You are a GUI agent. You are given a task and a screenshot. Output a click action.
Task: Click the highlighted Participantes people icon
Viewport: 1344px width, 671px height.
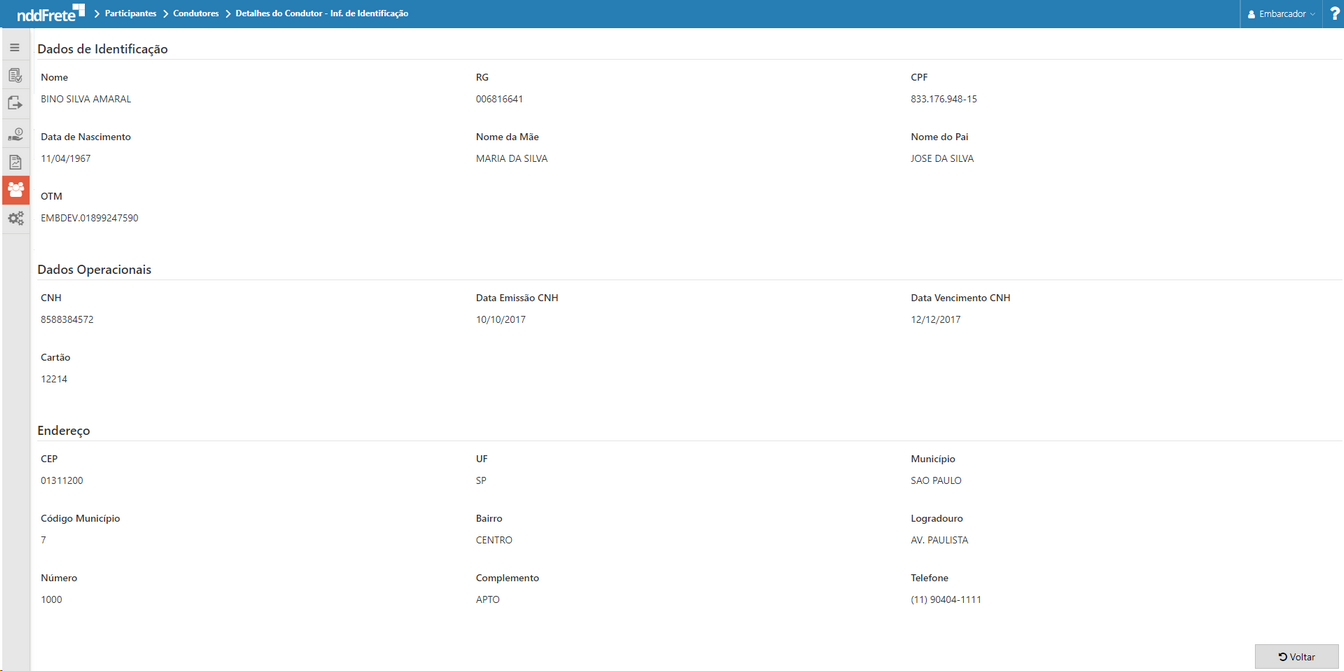(x=15, y=190)
